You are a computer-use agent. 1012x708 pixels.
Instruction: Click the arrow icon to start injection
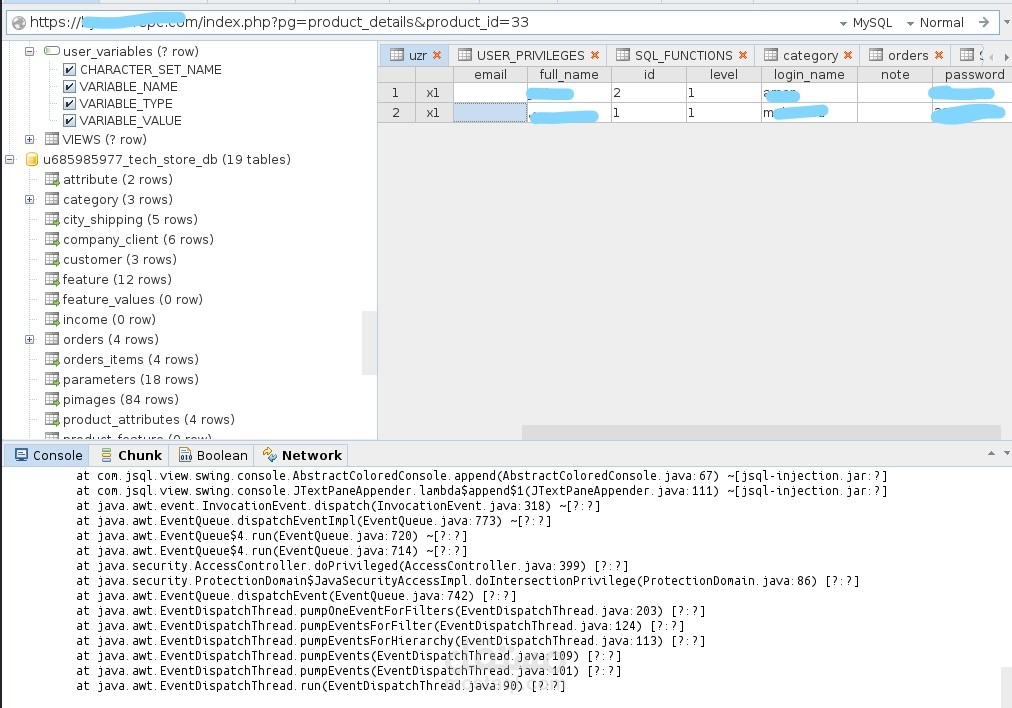pyautogui.click(x=984, y=22)
